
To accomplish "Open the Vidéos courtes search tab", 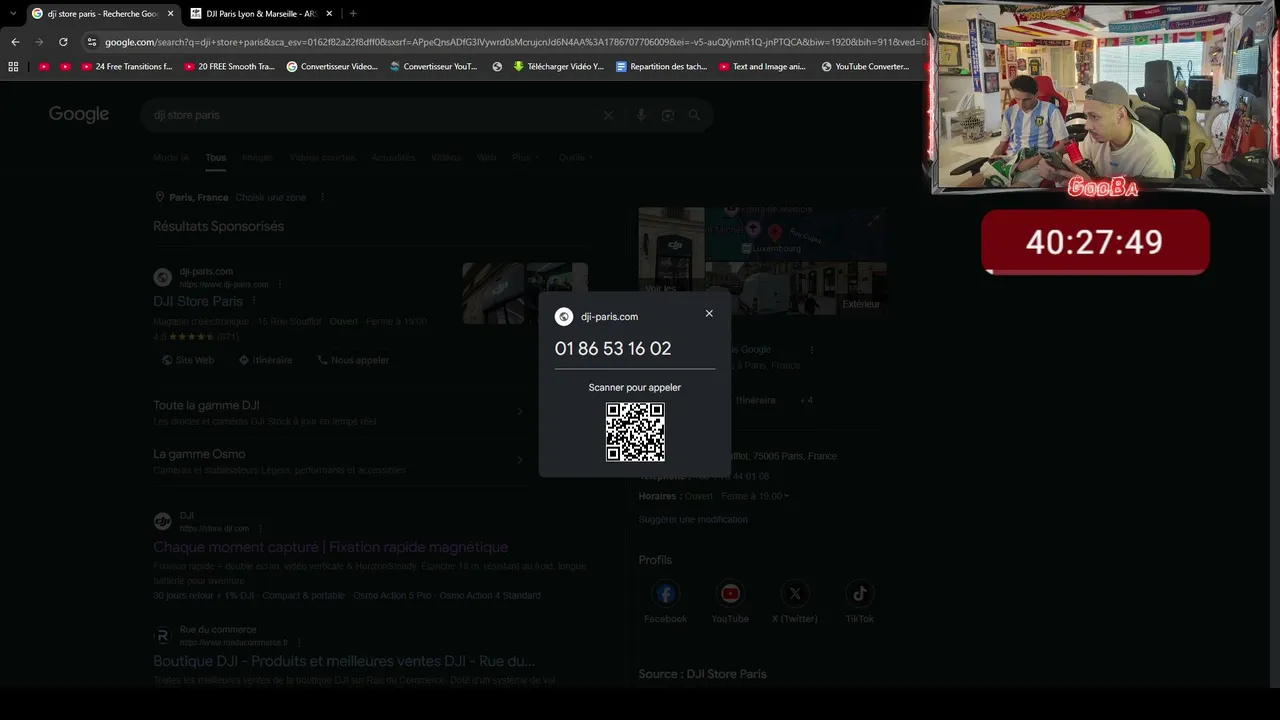I will tap(322, 157).
